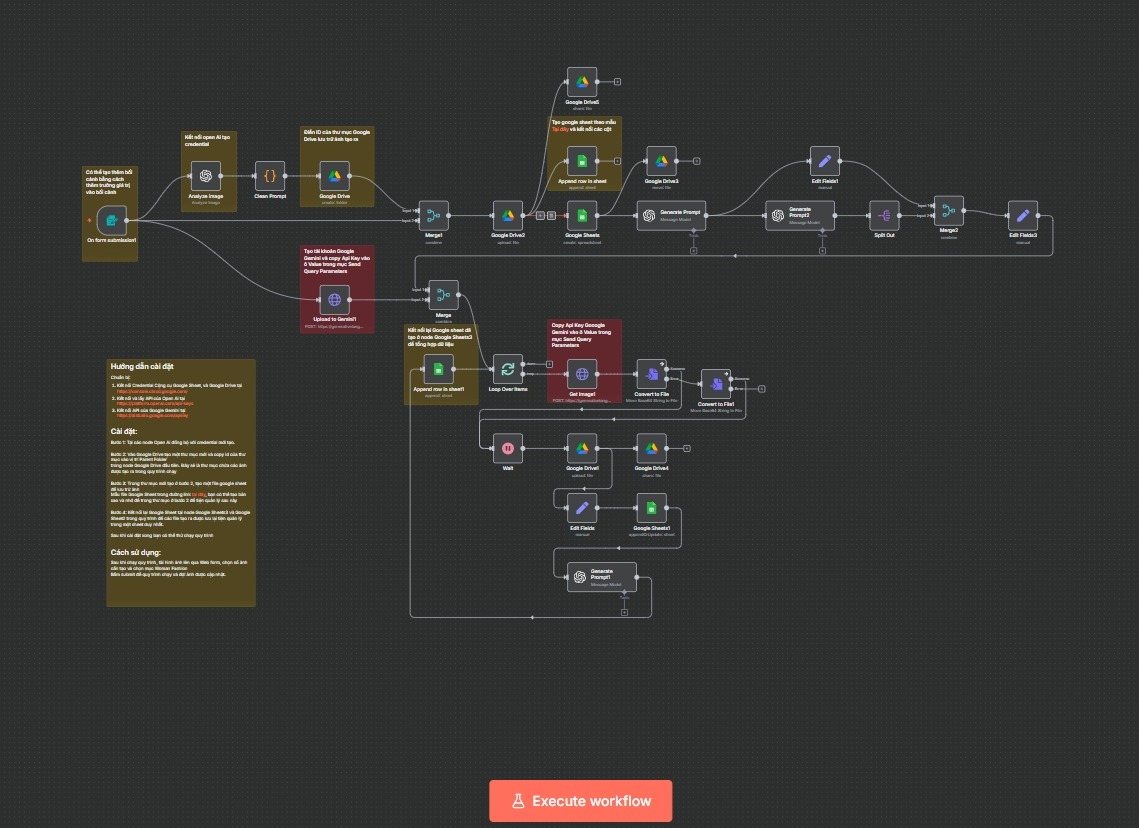Select the Upload to Gemini HTTP node
Image resolution: width=1139 pixels, height=828 pixels.
(334, 299)
